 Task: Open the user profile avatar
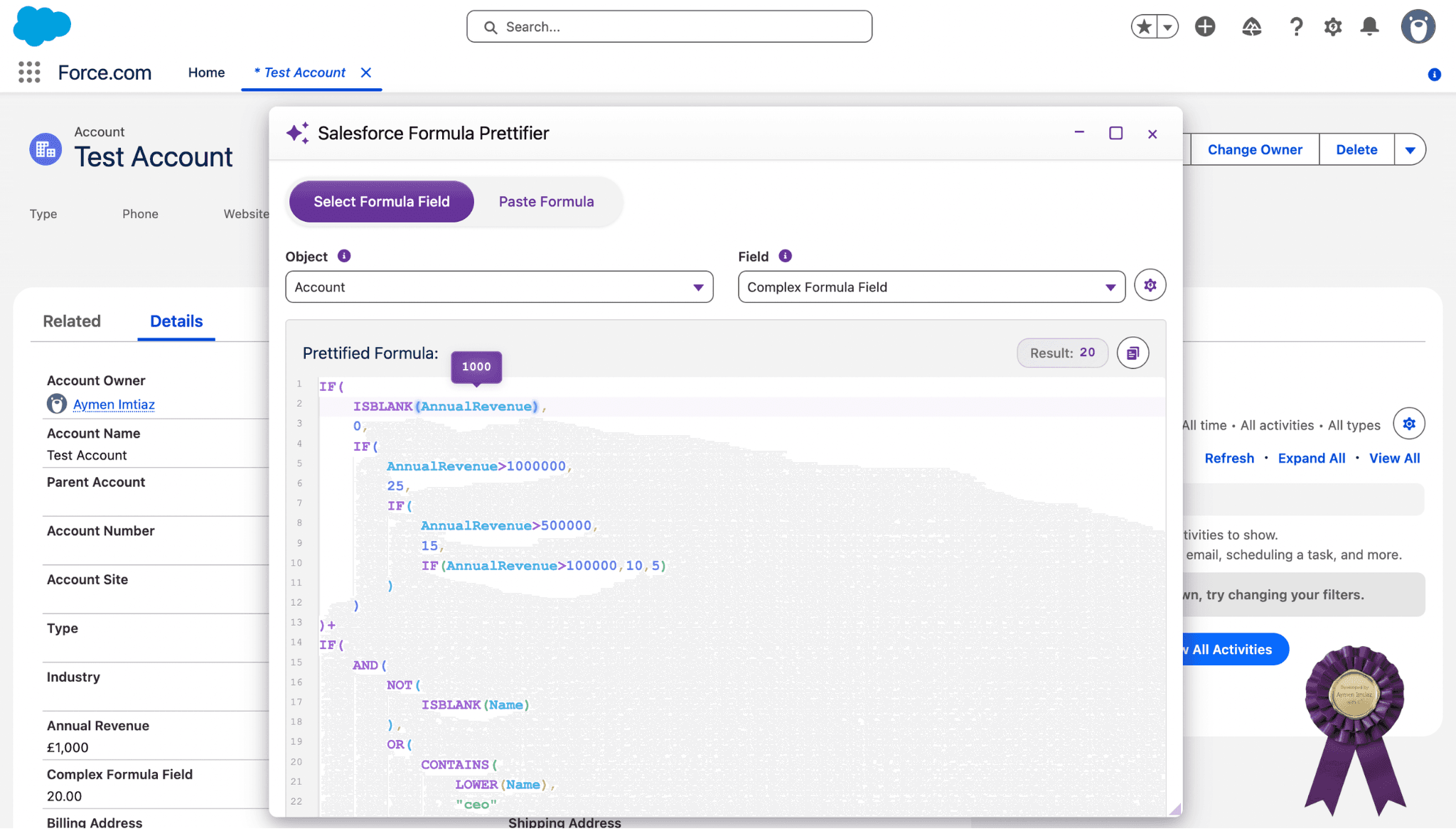(x=1418, y=27)
